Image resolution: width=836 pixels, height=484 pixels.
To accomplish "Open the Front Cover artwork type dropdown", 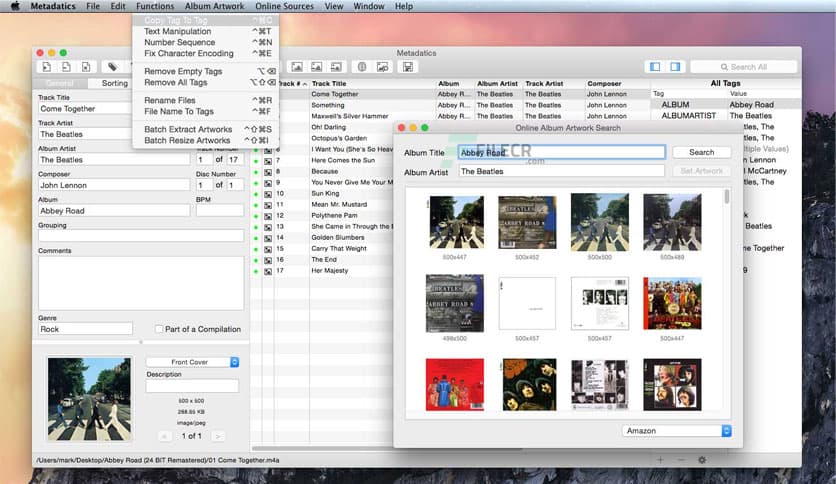I will 192,362.
